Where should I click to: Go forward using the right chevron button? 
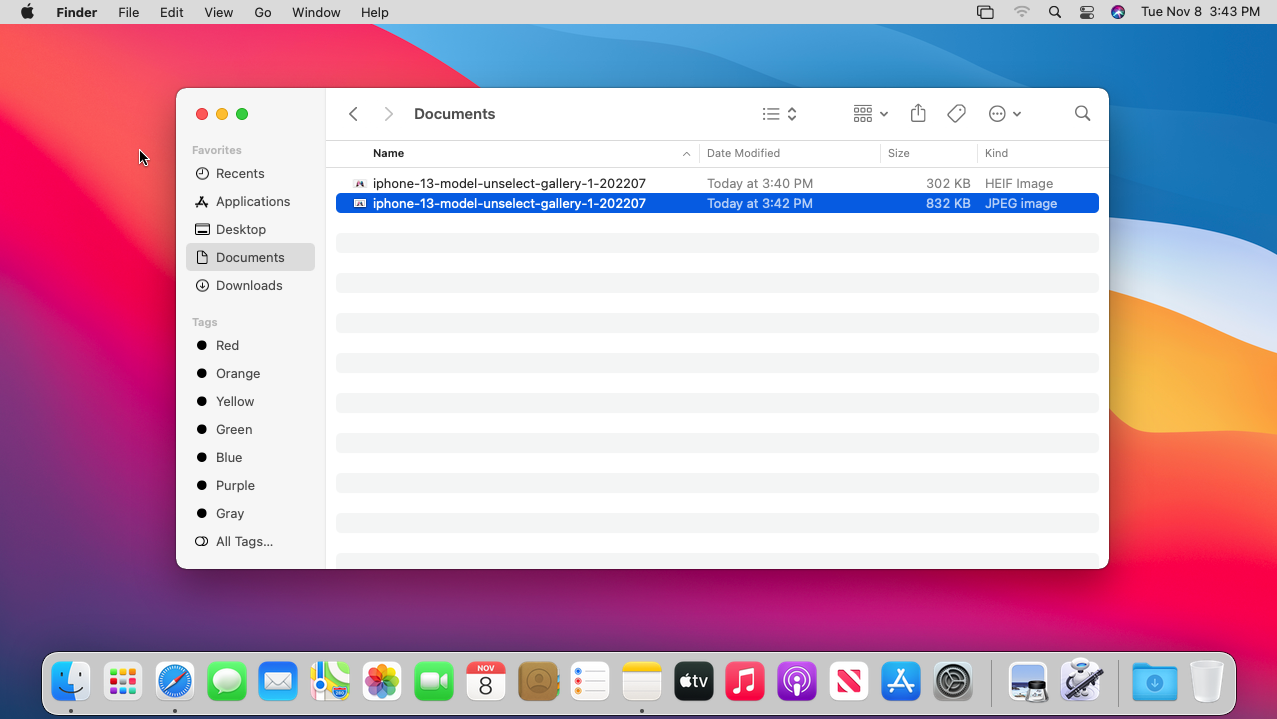[389, 114]
